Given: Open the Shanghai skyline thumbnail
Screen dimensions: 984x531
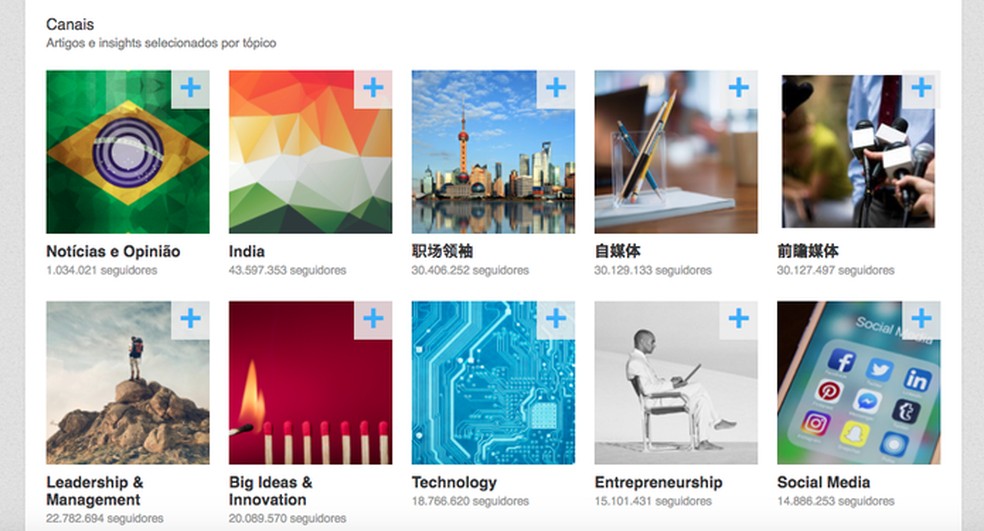Looking at the screenshot, I should pos(493,152).
